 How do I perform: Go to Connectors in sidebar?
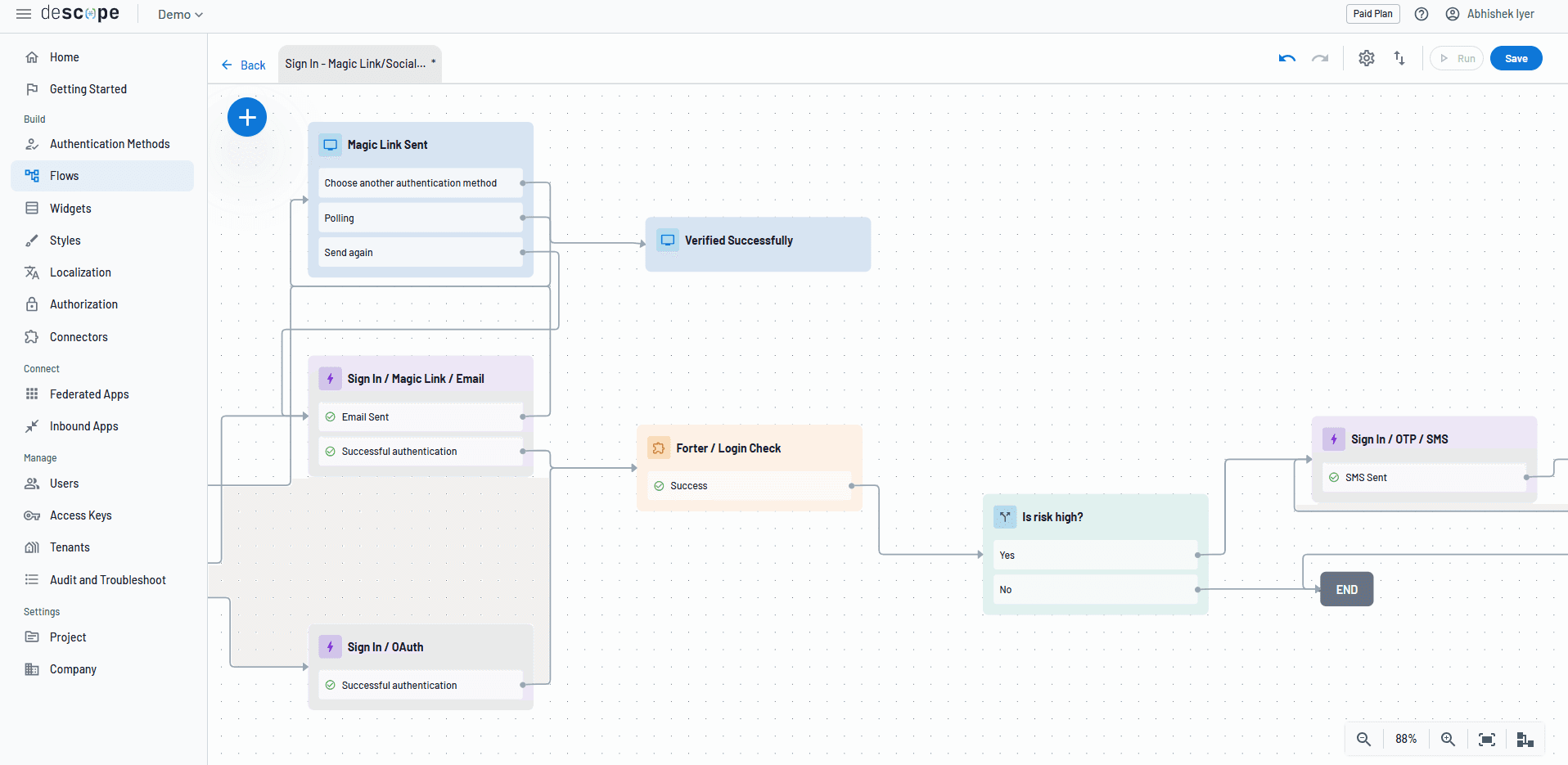coord(79,337)
